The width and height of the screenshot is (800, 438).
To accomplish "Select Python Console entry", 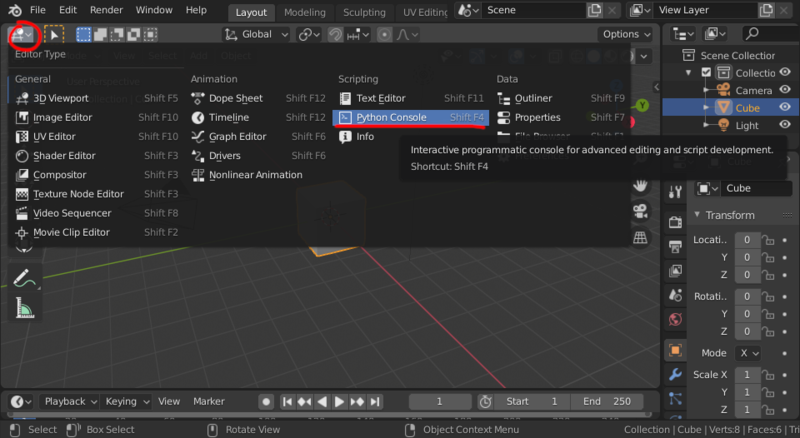I will coord(411,117).
